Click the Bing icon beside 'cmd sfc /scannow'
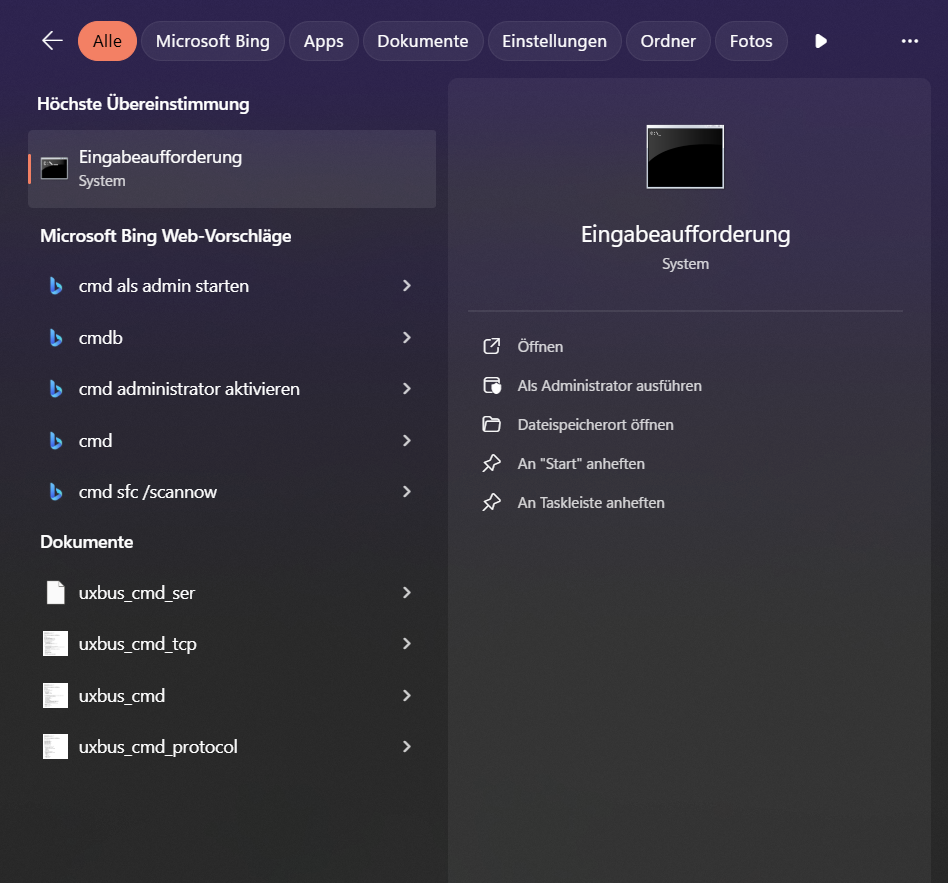 coord(56,492)
